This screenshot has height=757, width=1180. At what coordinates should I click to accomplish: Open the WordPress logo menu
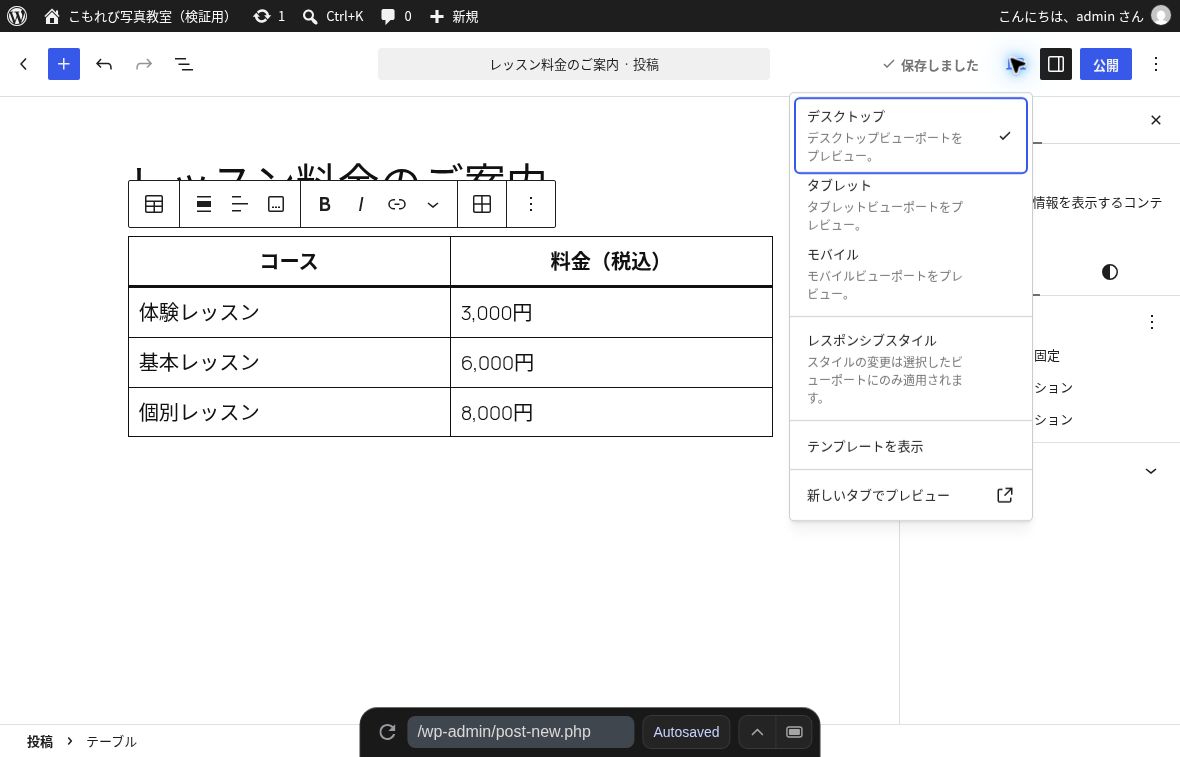[17, 16]
